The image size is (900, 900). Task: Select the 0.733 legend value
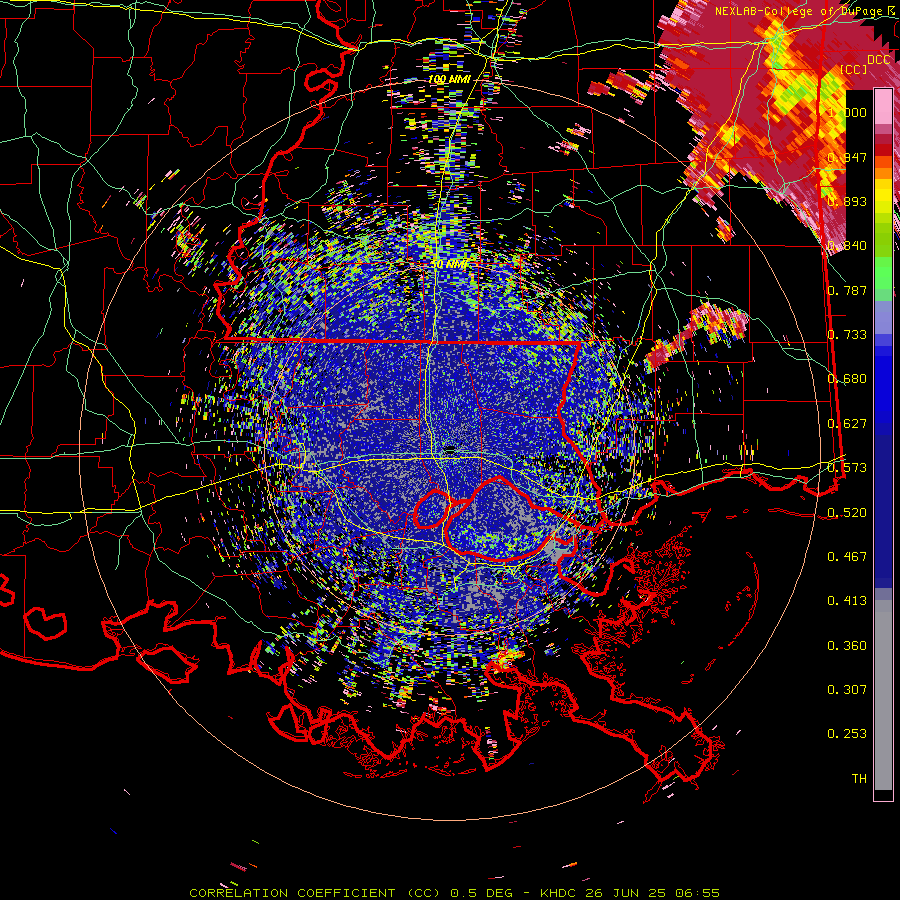click(847, 335)
